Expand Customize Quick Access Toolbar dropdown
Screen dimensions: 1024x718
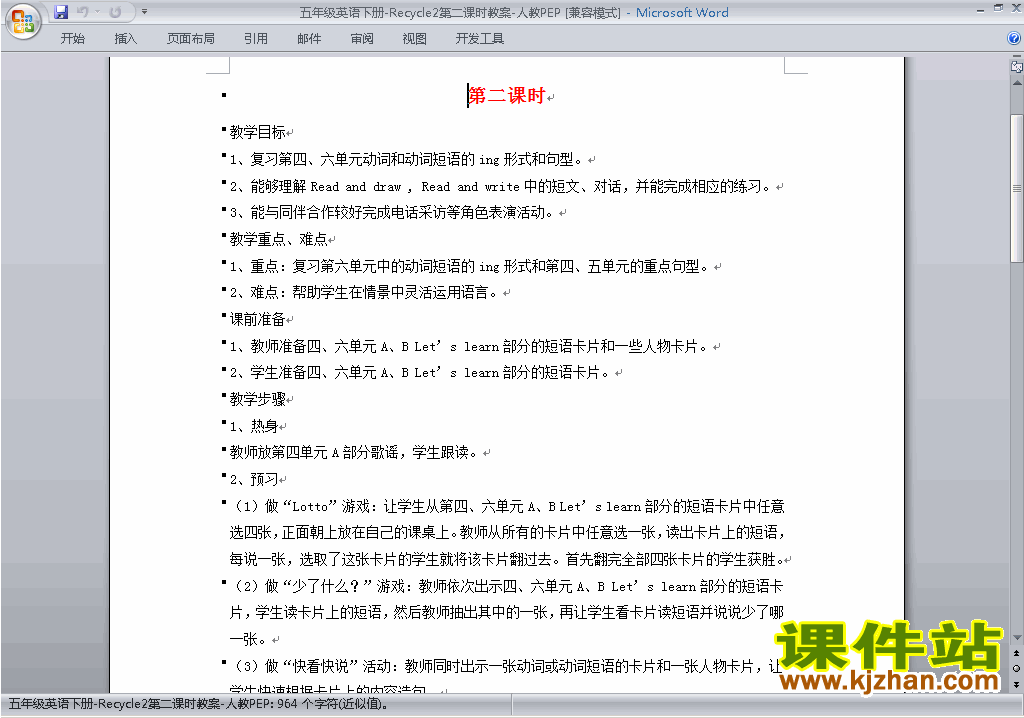pyautogui.click(x=144, y=12)
